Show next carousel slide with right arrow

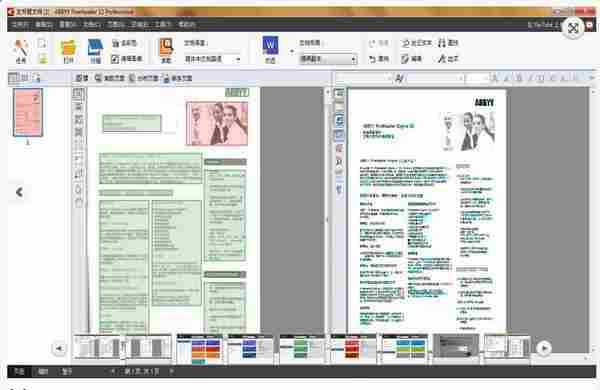point(544,348)
